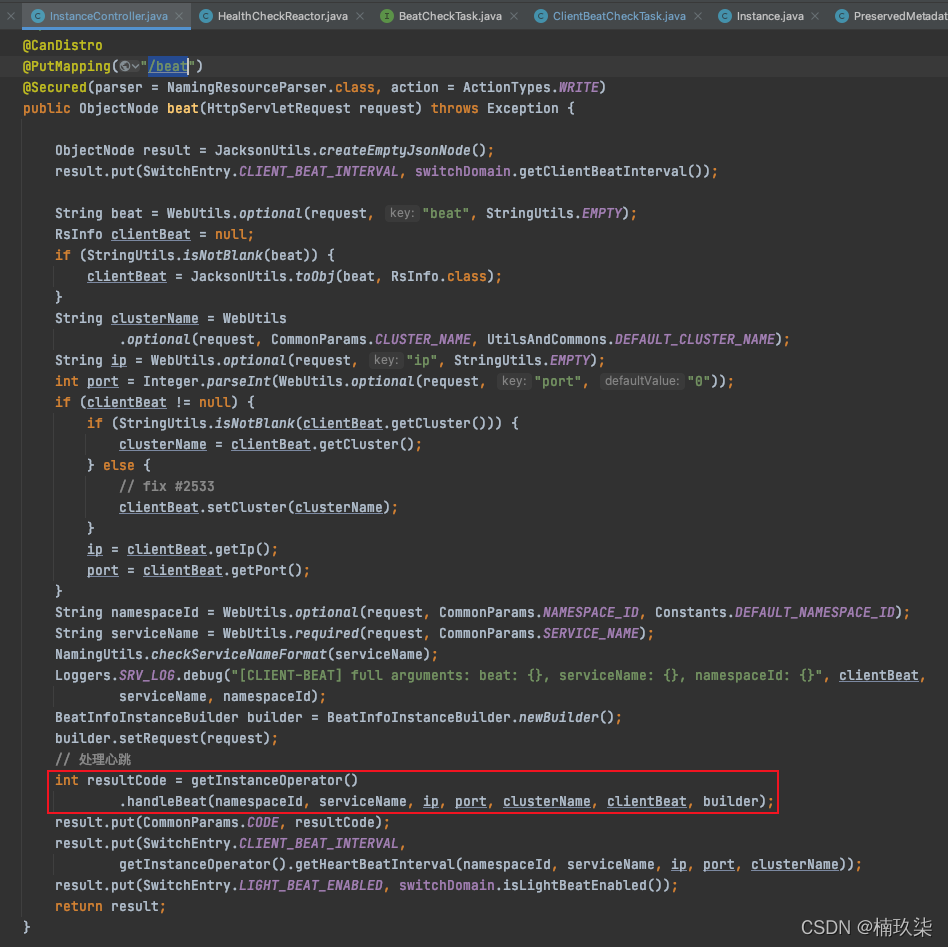Viewport: 948px width, 947px height.
Task: Close the partially hidden leftmost tab
Action: 11,16
